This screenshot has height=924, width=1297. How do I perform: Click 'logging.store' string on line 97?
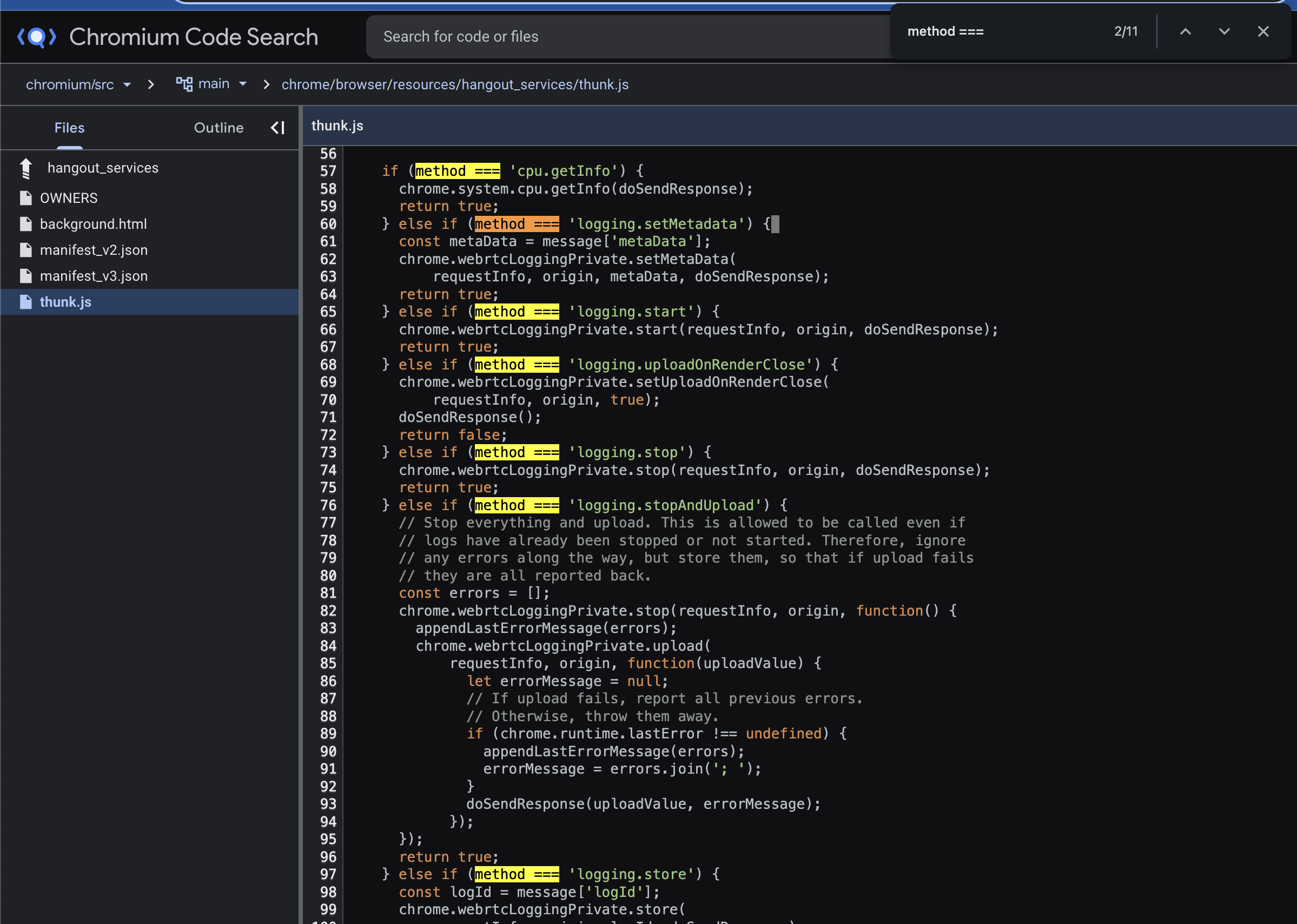631,874
